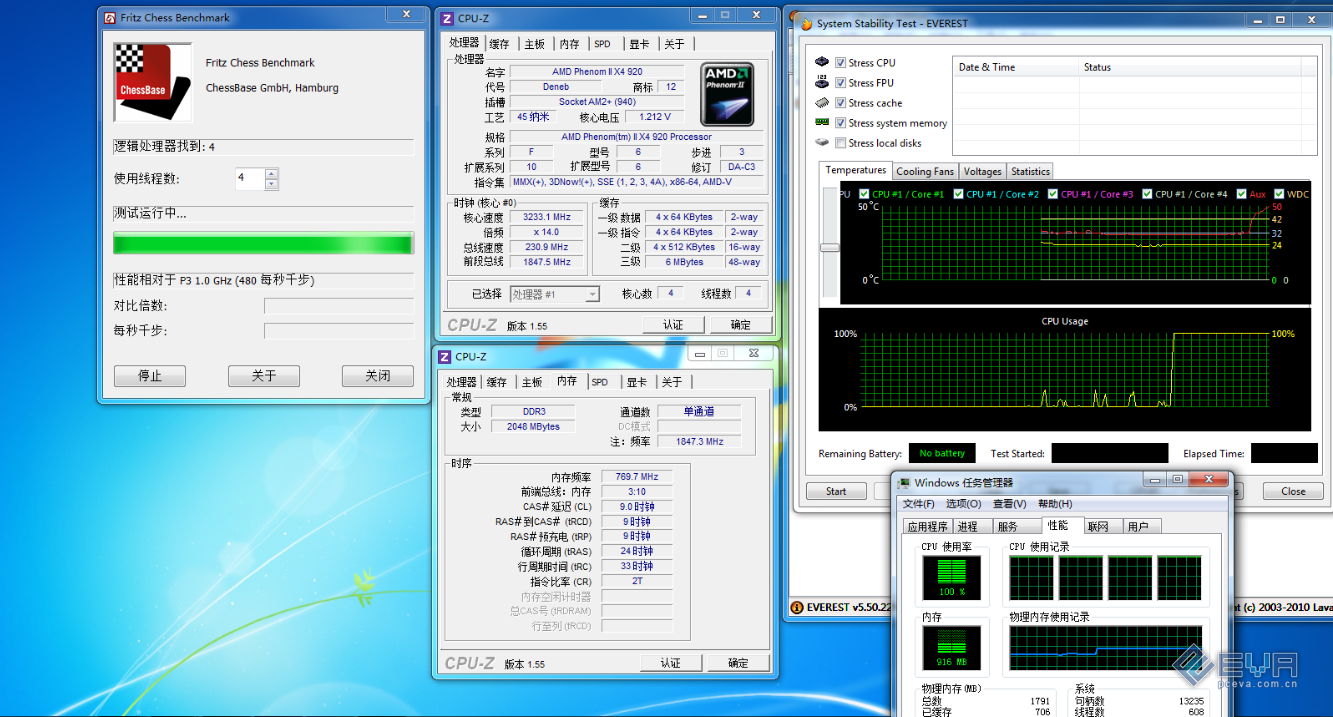This screenshot has width=1333, height=717.
Task: Click the memory 916 MB meter
Action: (952, 648)
